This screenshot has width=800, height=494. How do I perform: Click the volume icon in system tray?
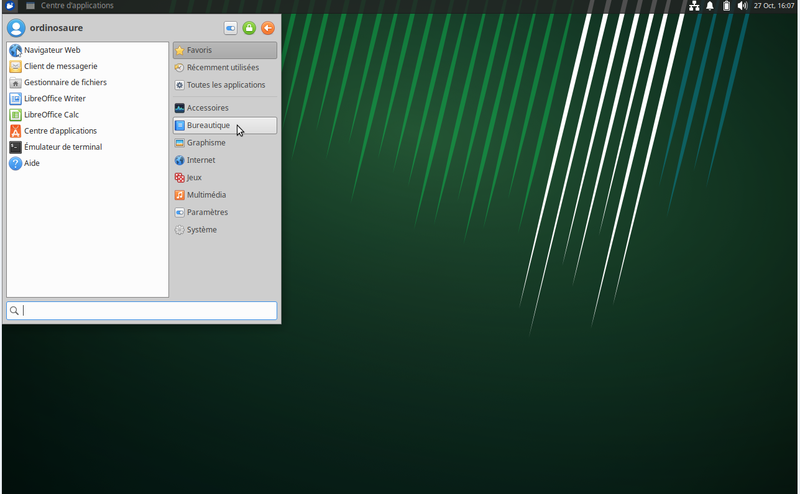click(742, 6)
